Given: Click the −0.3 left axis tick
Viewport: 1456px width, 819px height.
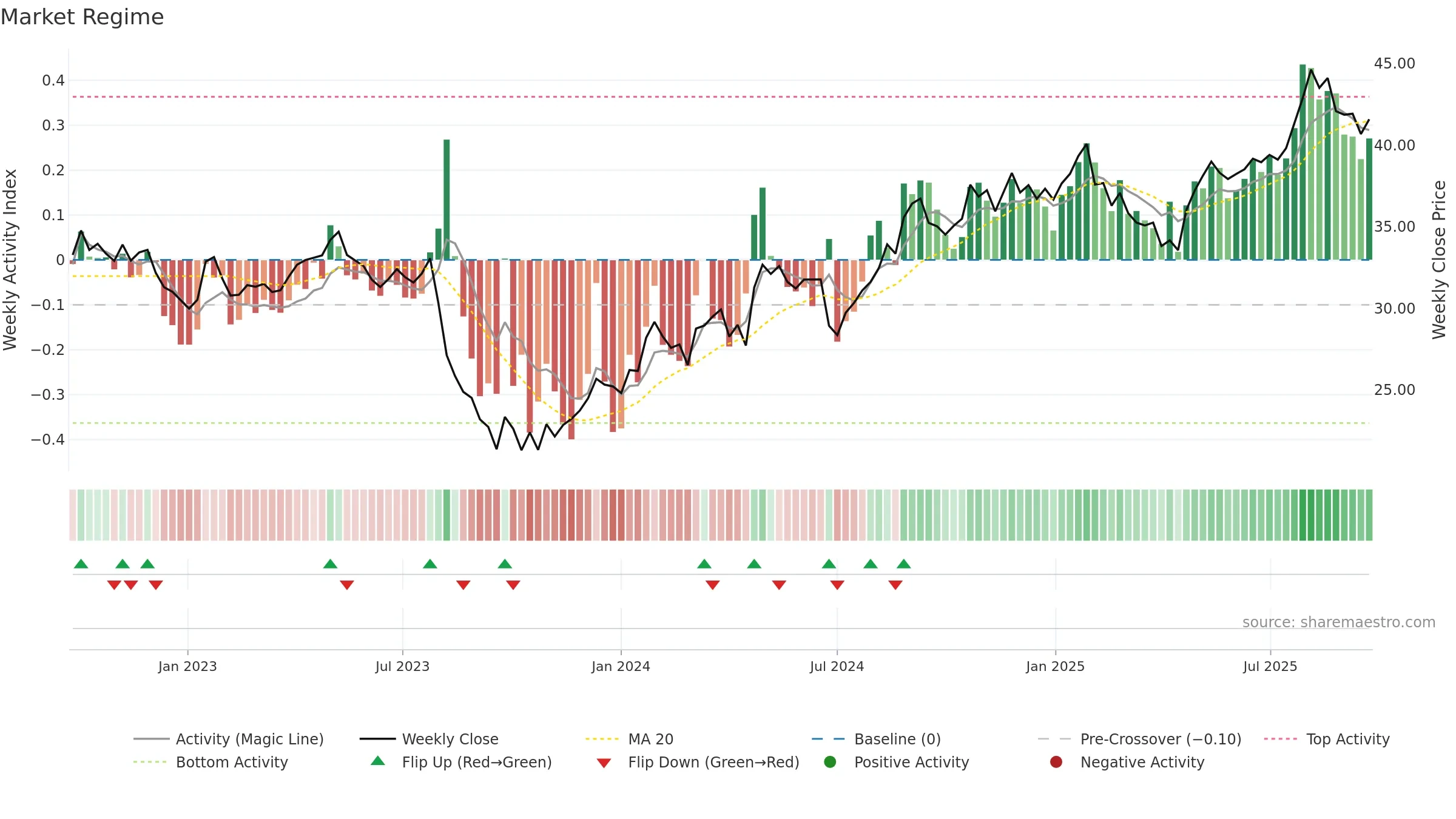Looking at the screenshot, I should 48,394.
